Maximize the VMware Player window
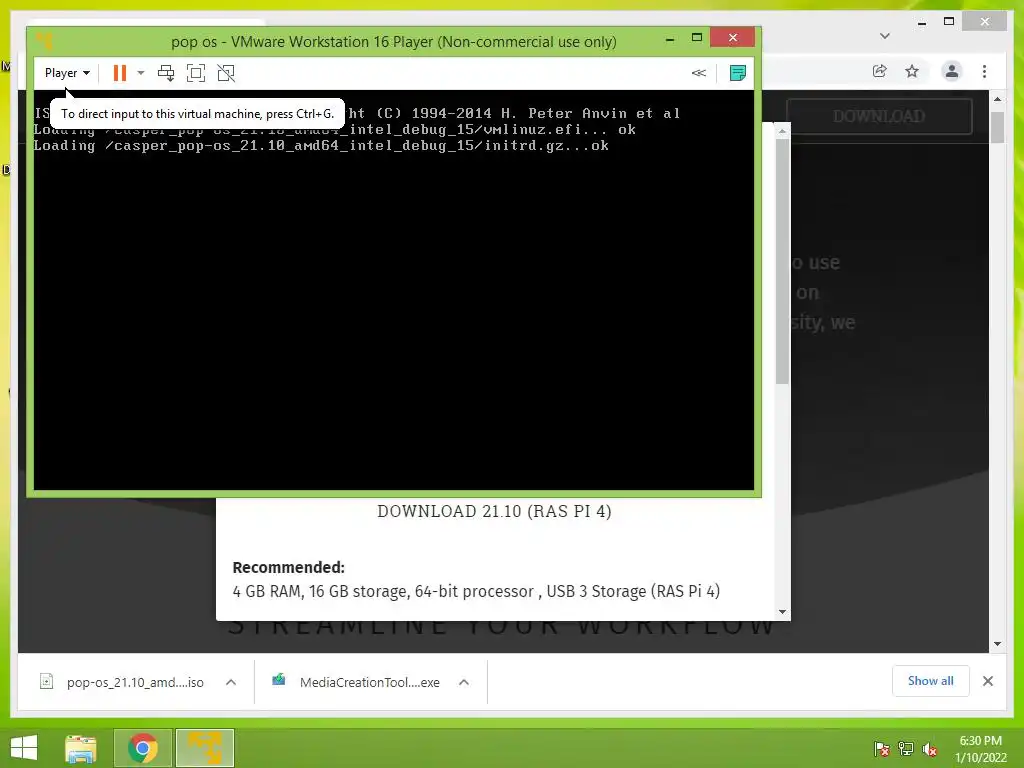 pos(697,38)
